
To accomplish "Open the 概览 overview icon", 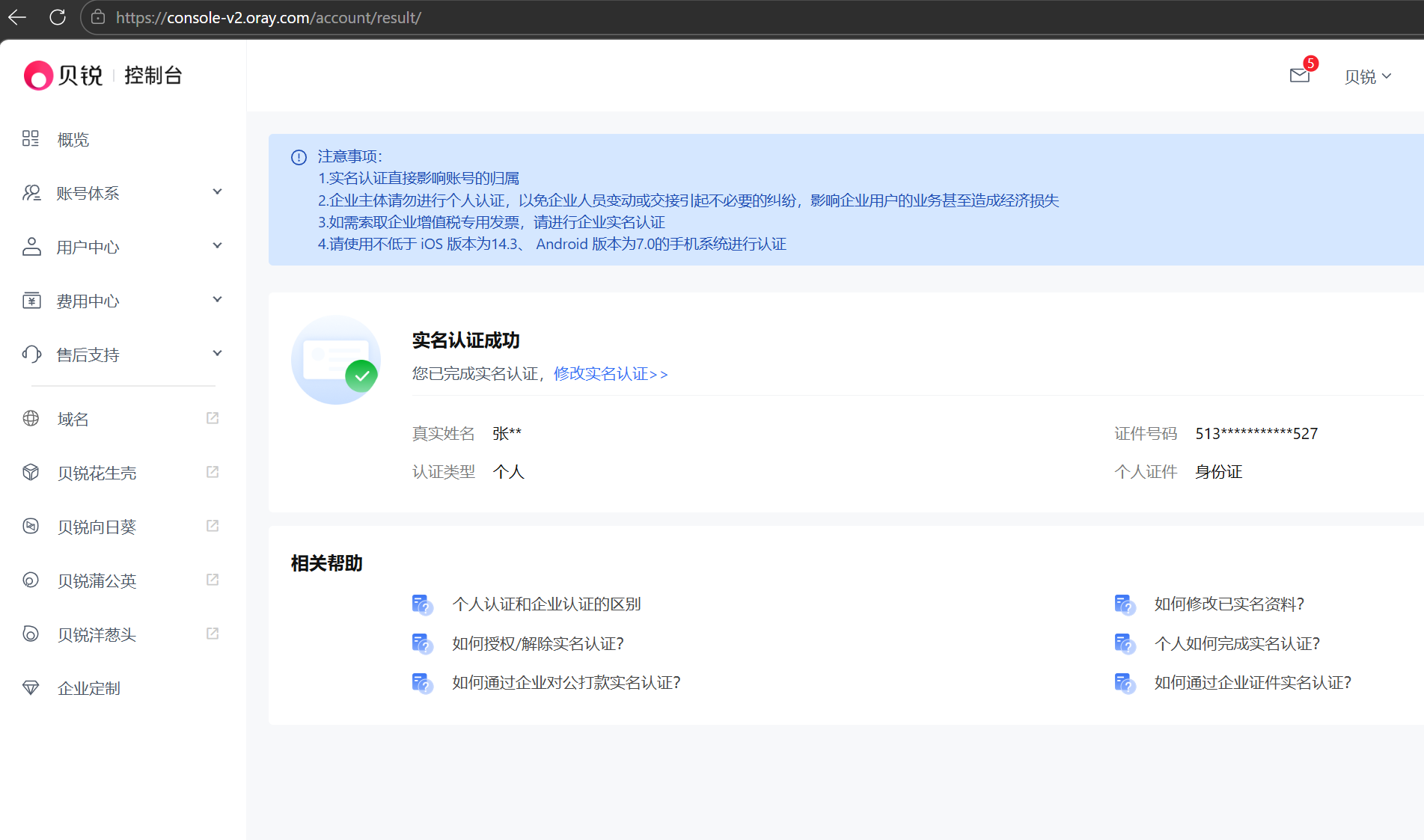I will click(31, 138).
